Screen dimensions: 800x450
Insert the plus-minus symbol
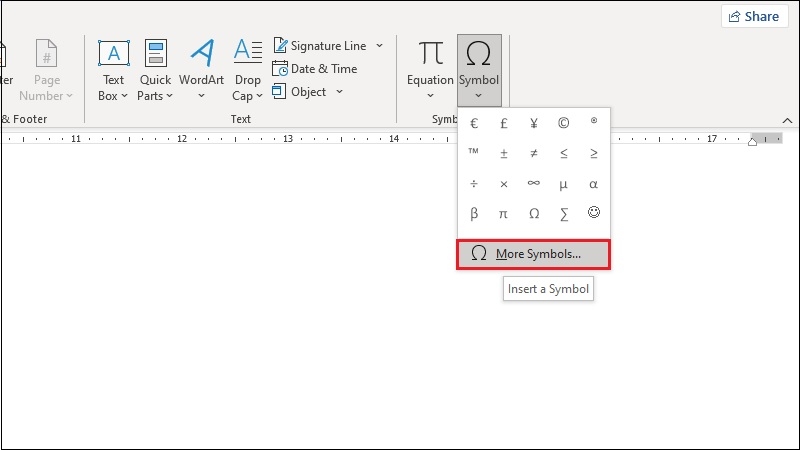click(504, 153)
